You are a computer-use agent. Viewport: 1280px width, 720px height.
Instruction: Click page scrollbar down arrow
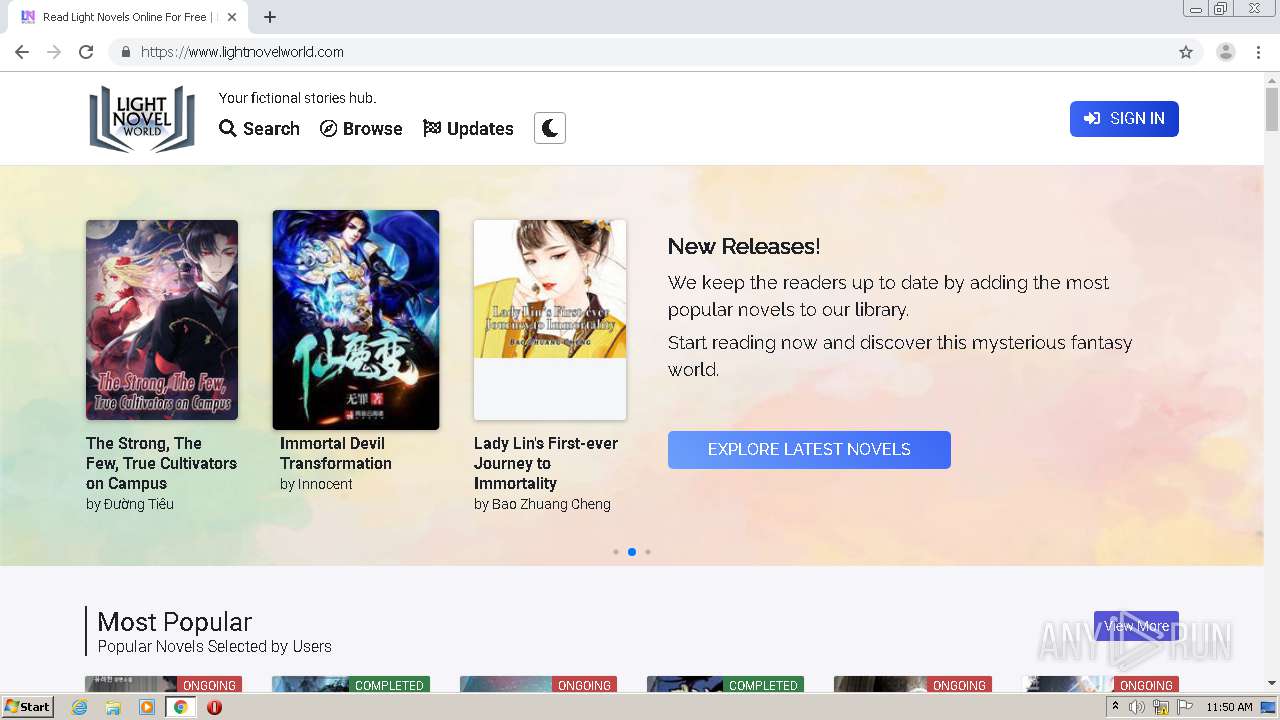[x=1272, y=683]
